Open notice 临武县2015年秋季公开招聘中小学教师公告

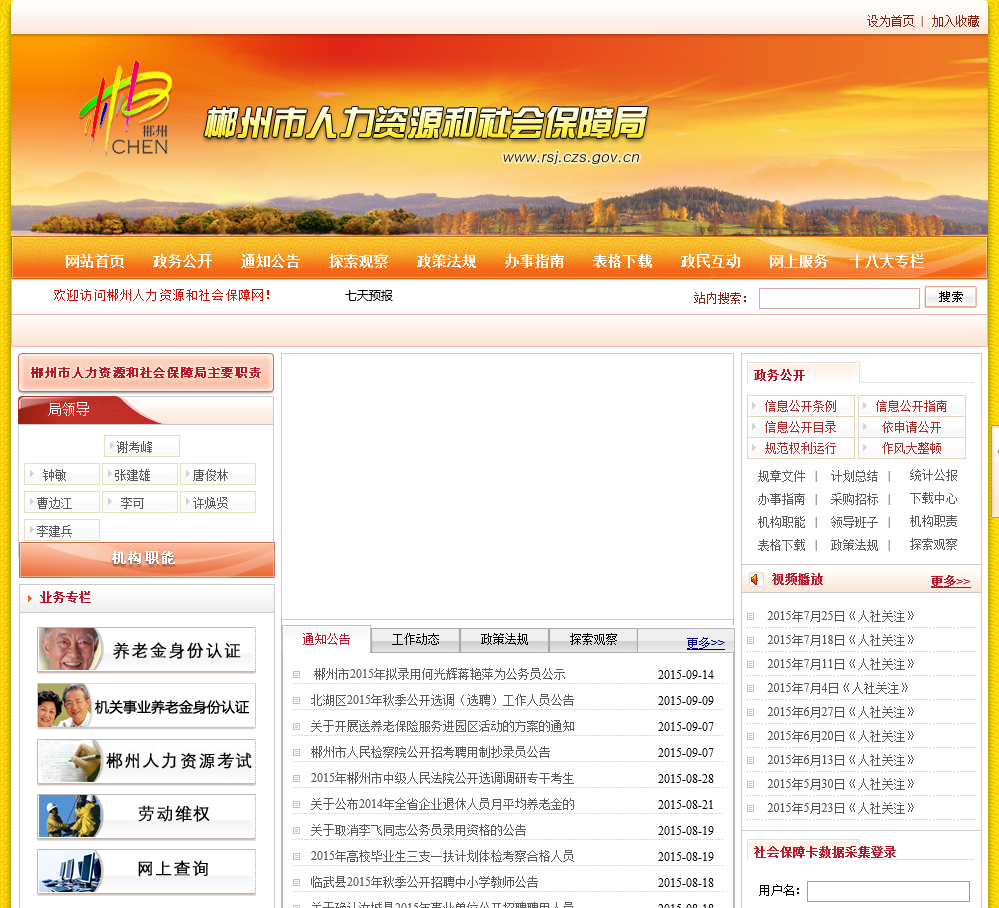click(424, 883)
